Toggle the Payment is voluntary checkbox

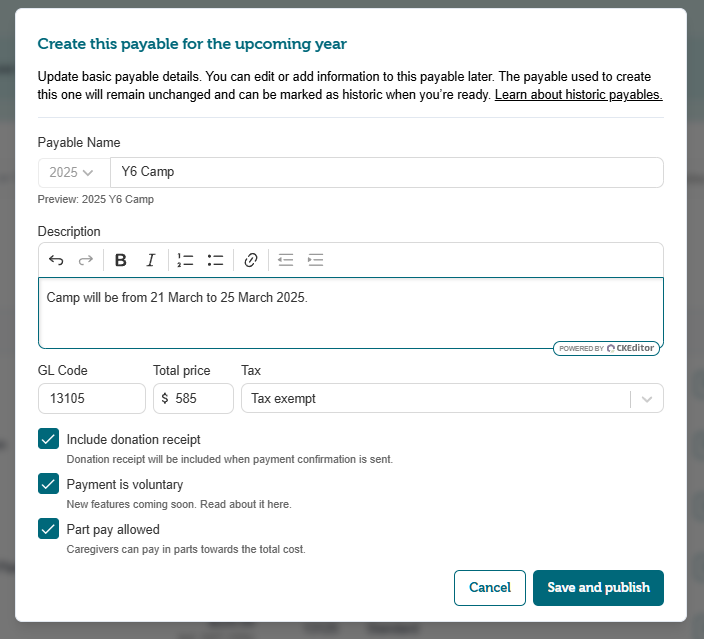click(48, 484)
